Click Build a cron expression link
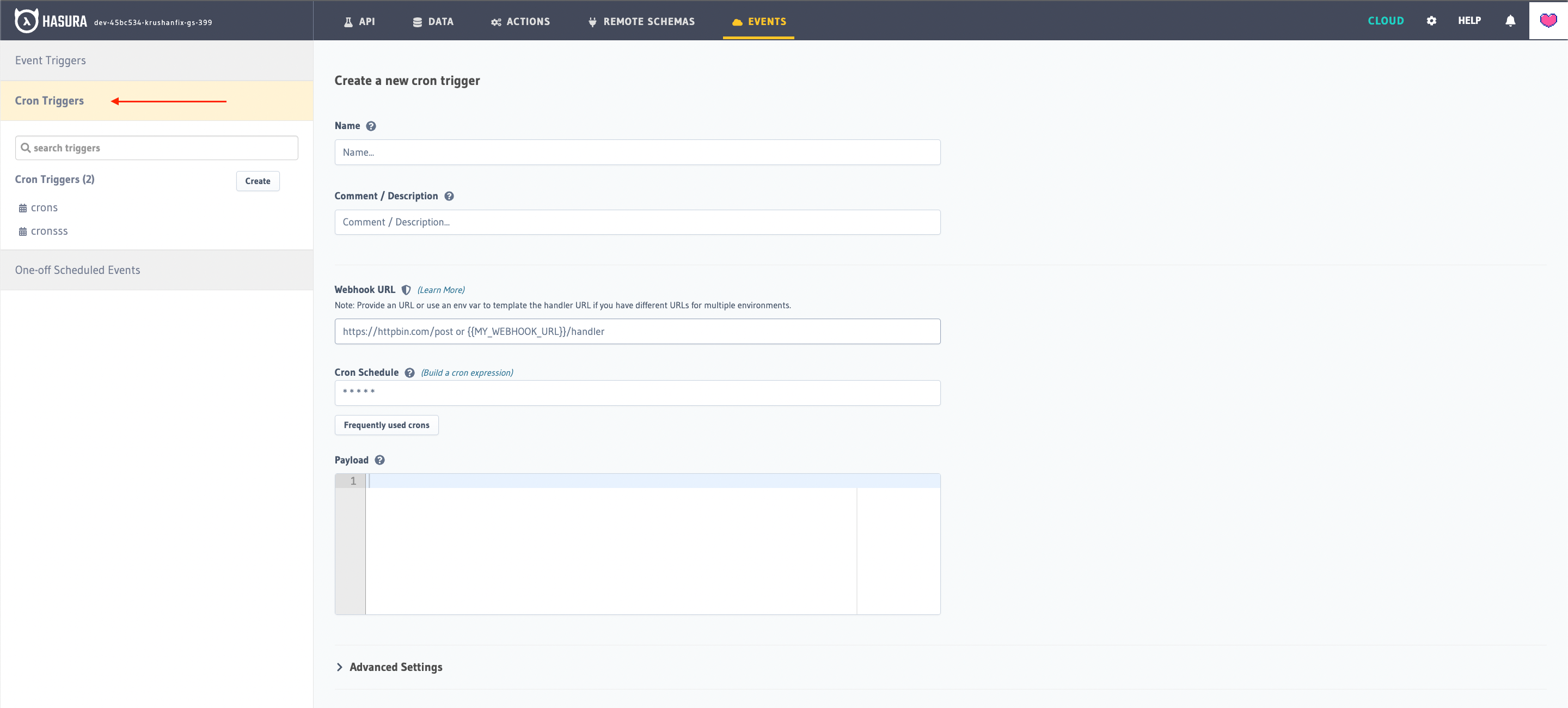 coord(467,373)
